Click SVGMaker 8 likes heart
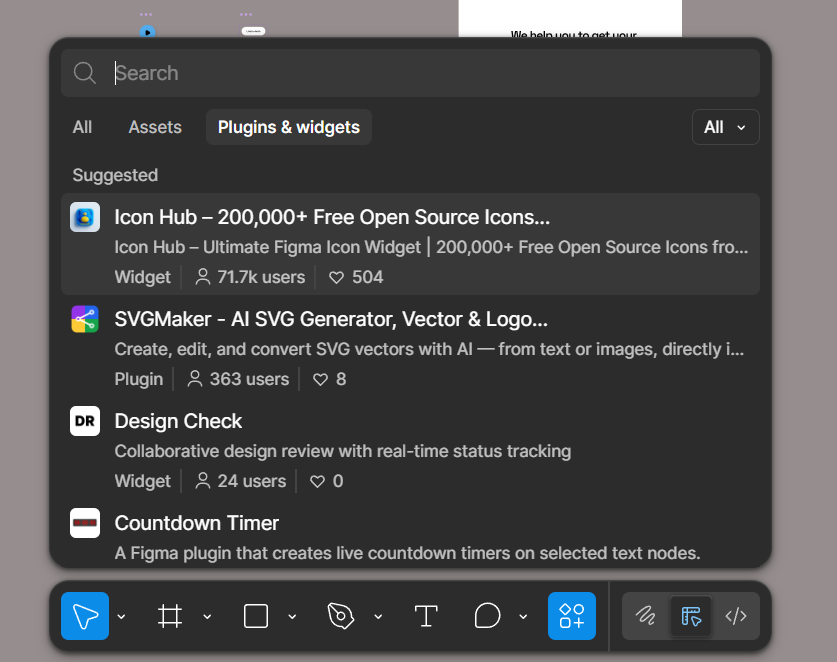The image size is (837, 662). tap(320, 380)
